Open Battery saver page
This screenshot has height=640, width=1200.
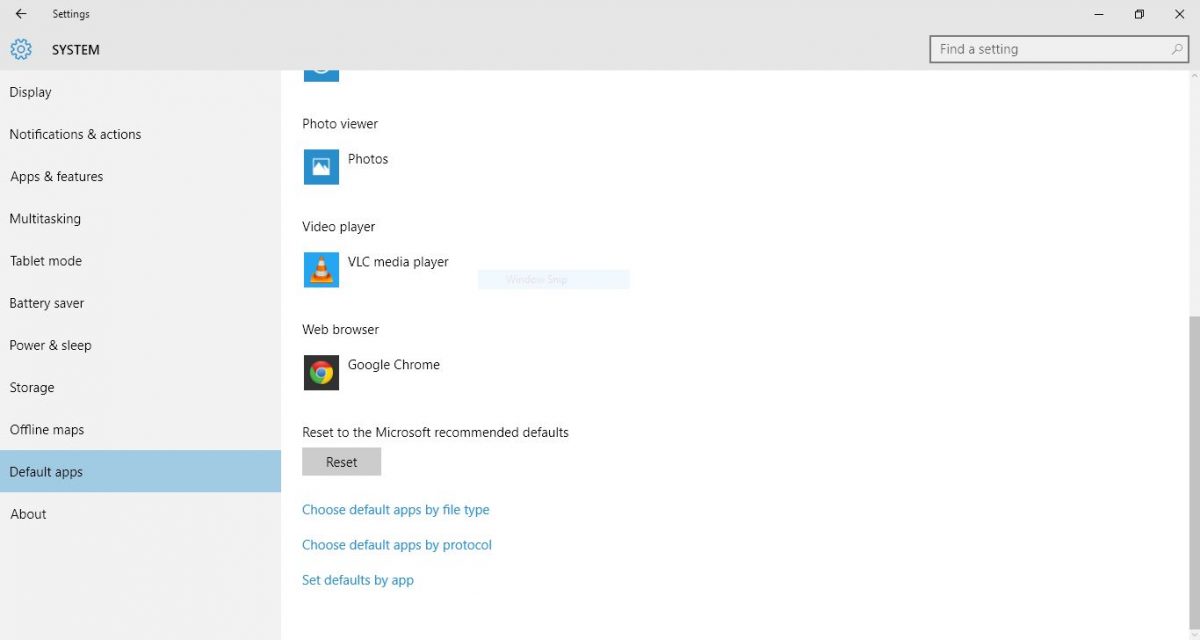tap(47, 303)
